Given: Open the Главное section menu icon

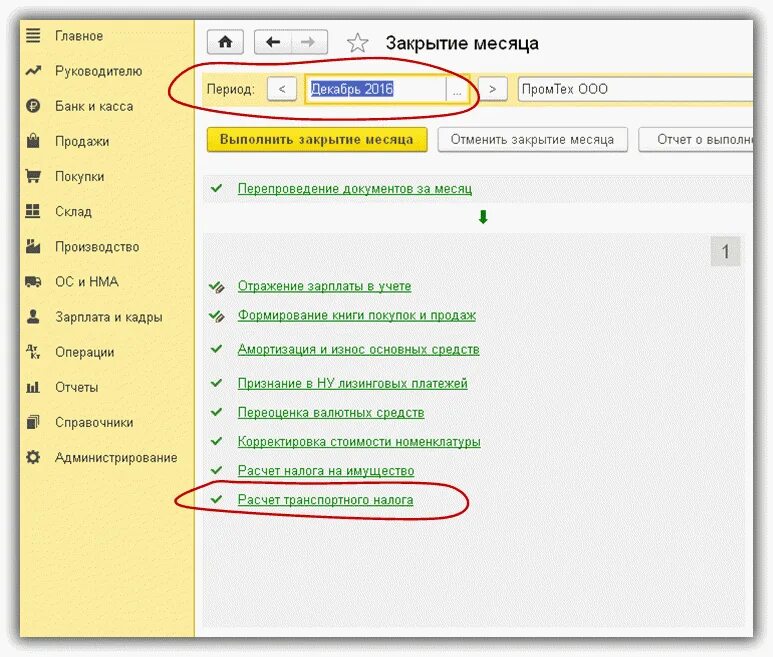Looking at the screenshot, I should (33, 35).
